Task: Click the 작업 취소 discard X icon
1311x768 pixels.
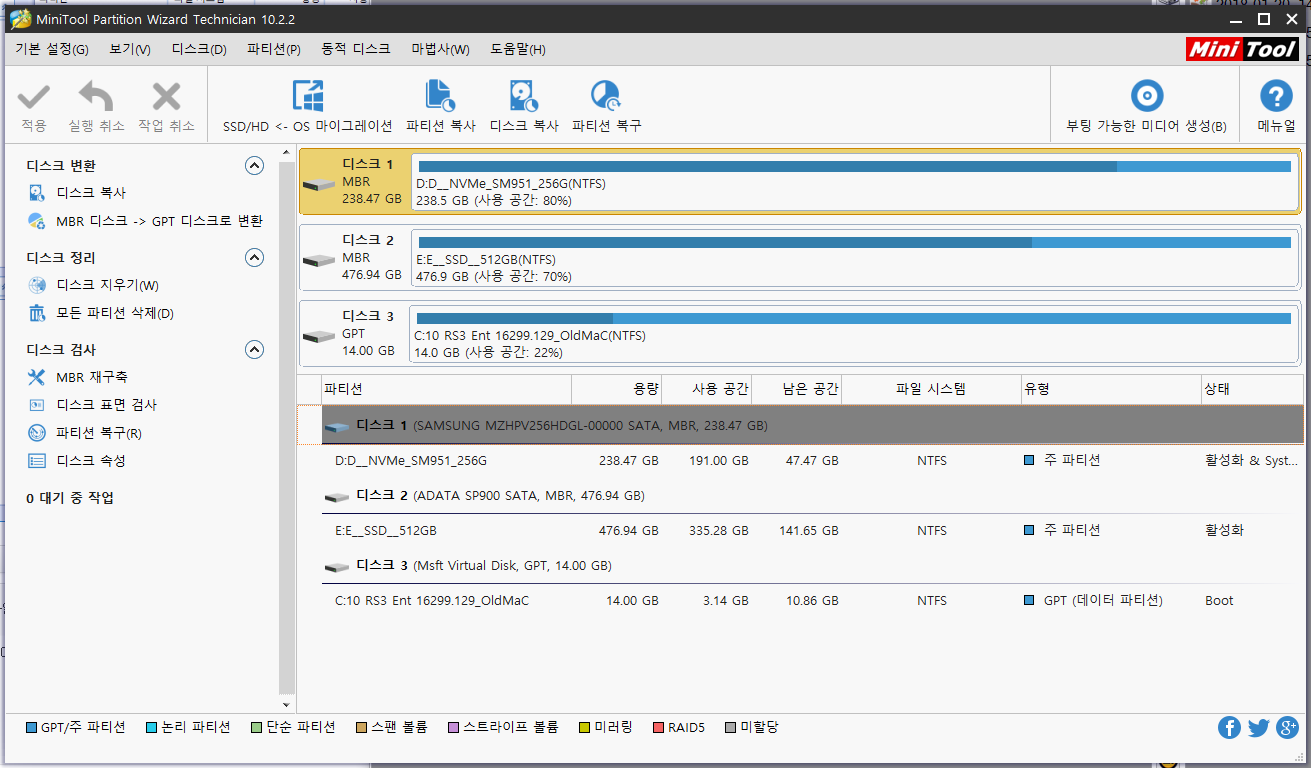Action: (166, 98)
